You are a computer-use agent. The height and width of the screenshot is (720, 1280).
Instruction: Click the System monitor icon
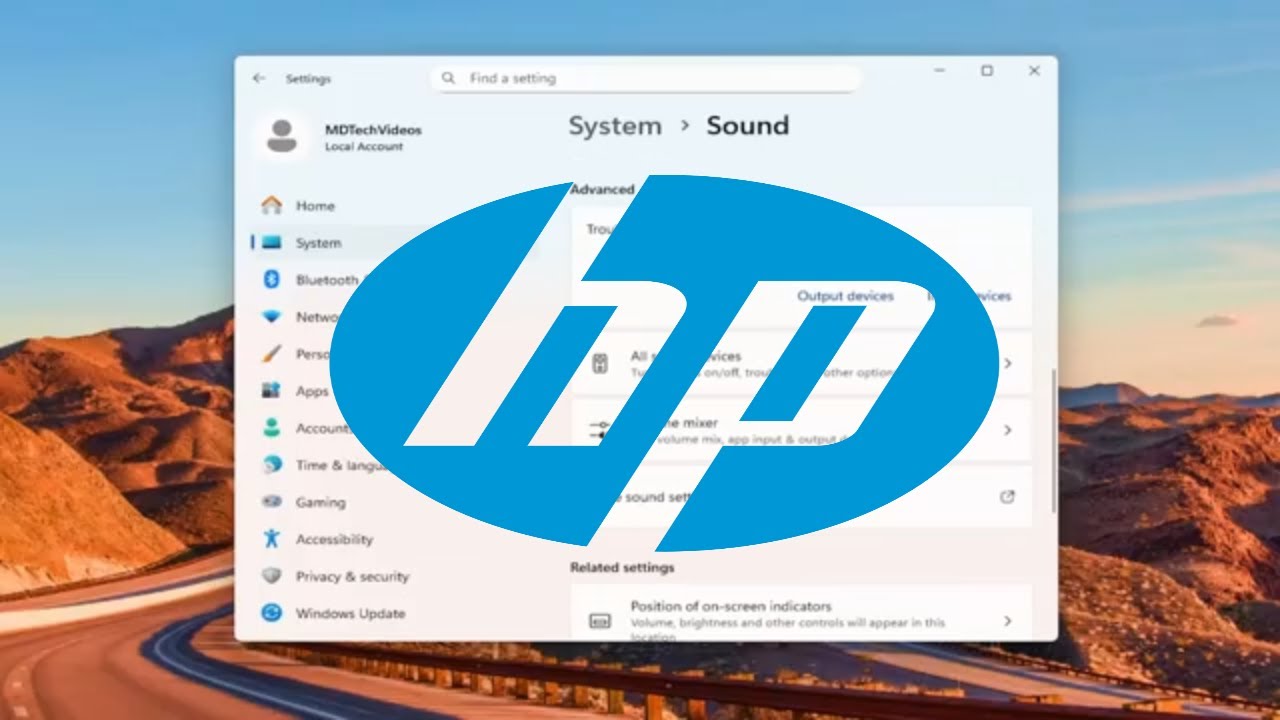click(x=271, y=243)
